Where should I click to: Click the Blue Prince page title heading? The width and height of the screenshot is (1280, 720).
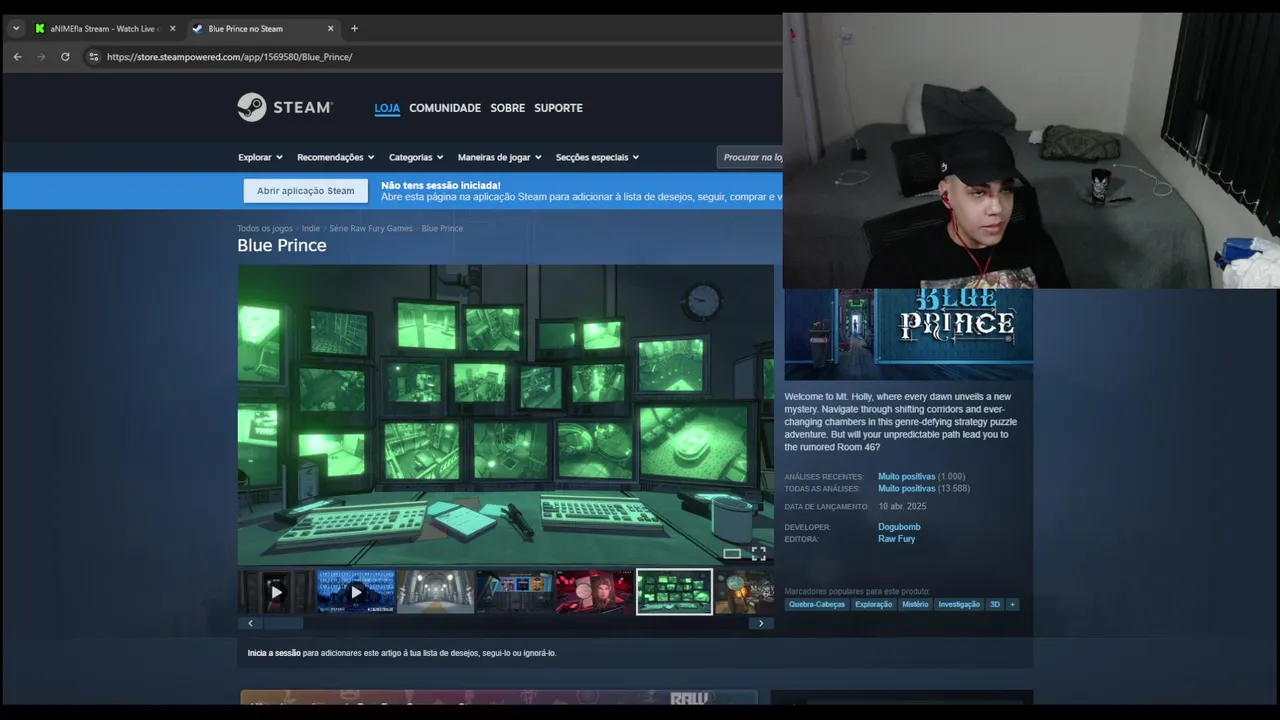pos(282,245)
